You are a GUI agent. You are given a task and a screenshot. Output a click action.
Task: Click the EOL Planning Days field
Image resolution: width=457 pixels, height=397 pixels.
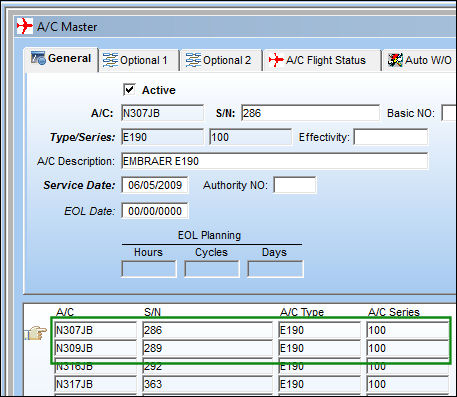pos(275,269)
